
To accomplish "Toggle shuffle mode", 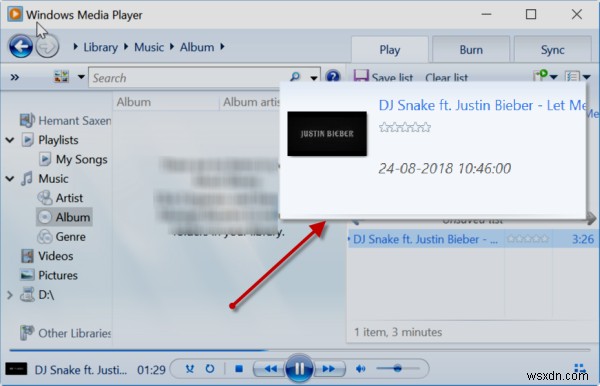I will pyautogui.click(x=190, y=369).
